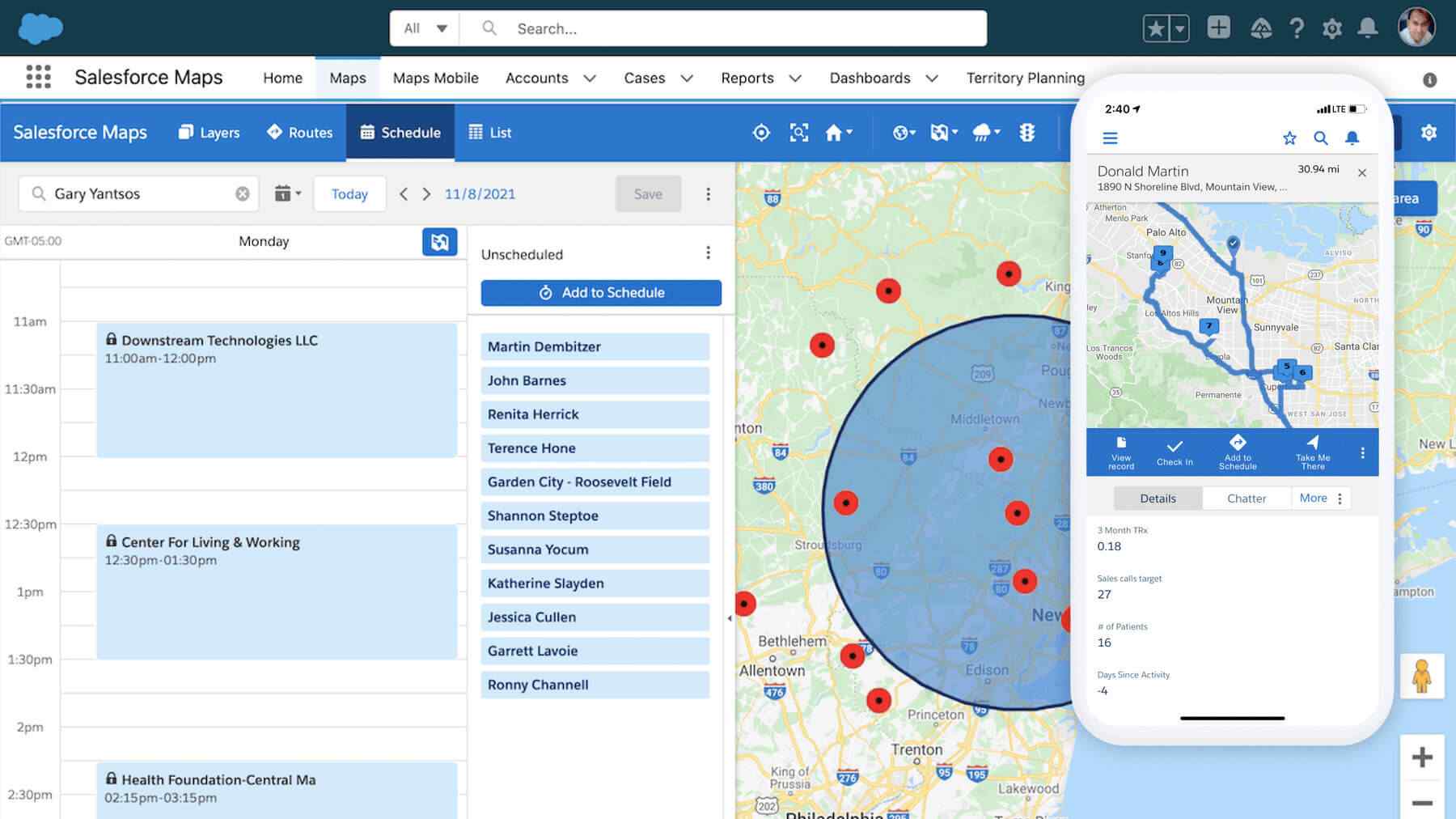Open Unscheduled list more options
This screenshot has width=1456, height=819.
(708, 253)
